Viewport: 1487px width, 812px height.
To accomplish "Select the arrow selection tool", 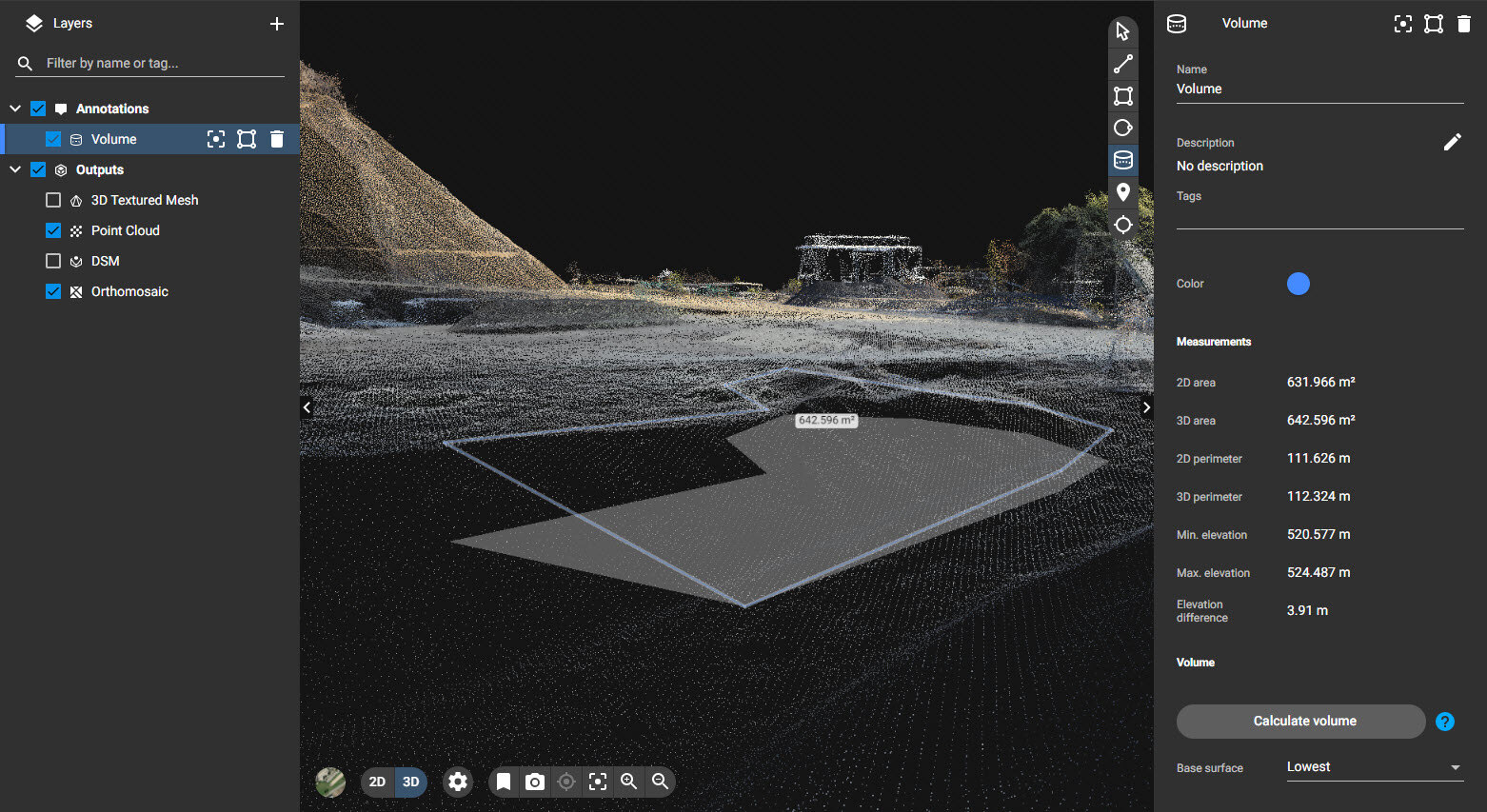I will [1123, 30].
